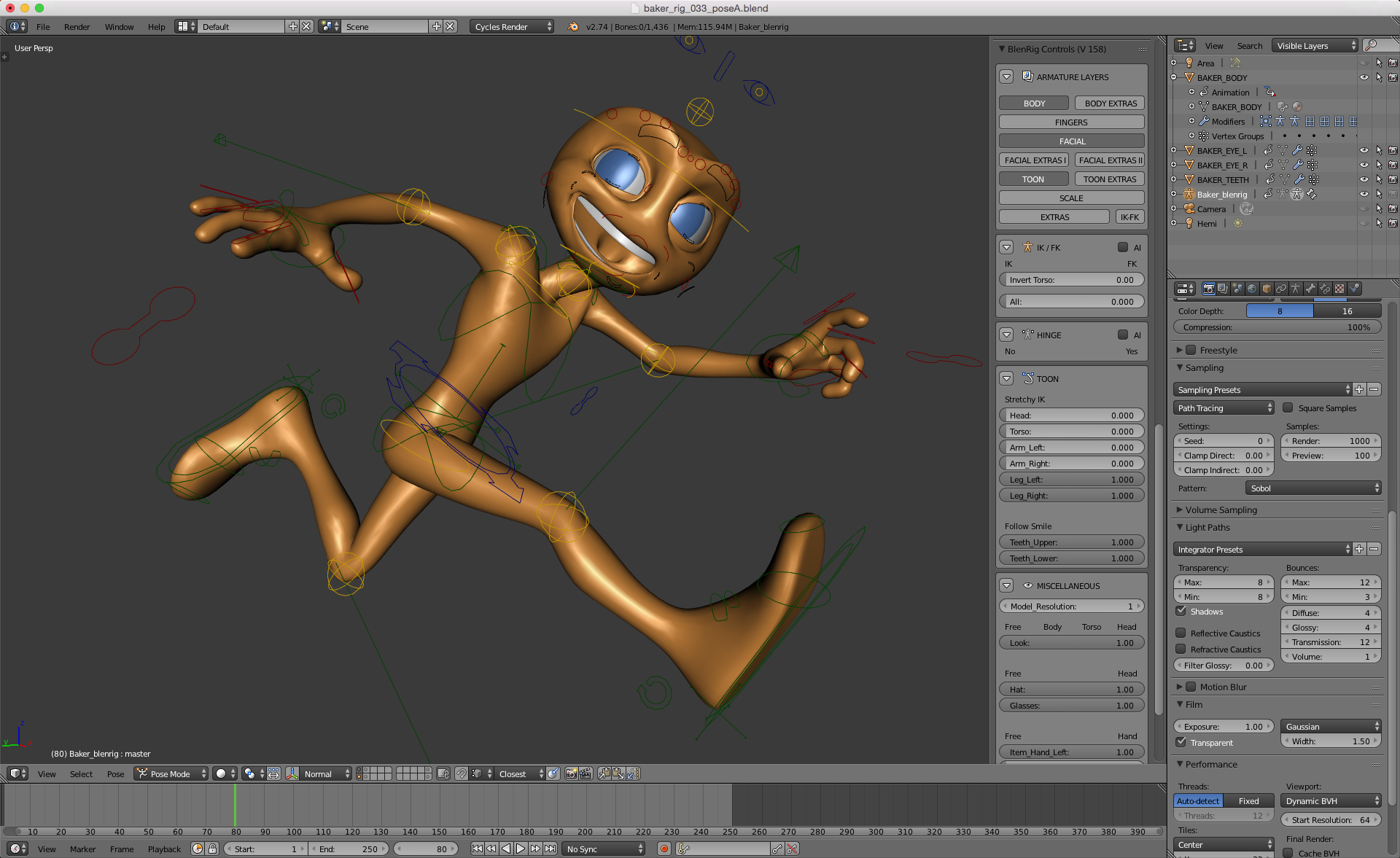Open the Object properties cube icon
This screenshot has width=1400, height=858.
[x=1267, y=289]
